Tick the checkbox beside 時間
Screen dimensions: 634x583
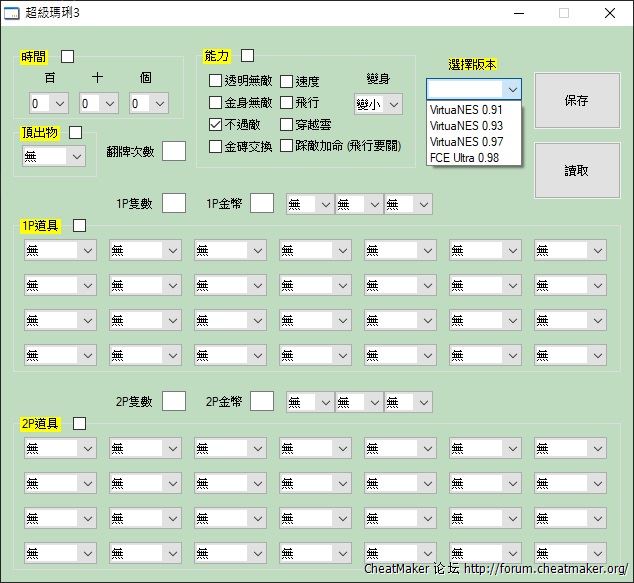[68, 57]
